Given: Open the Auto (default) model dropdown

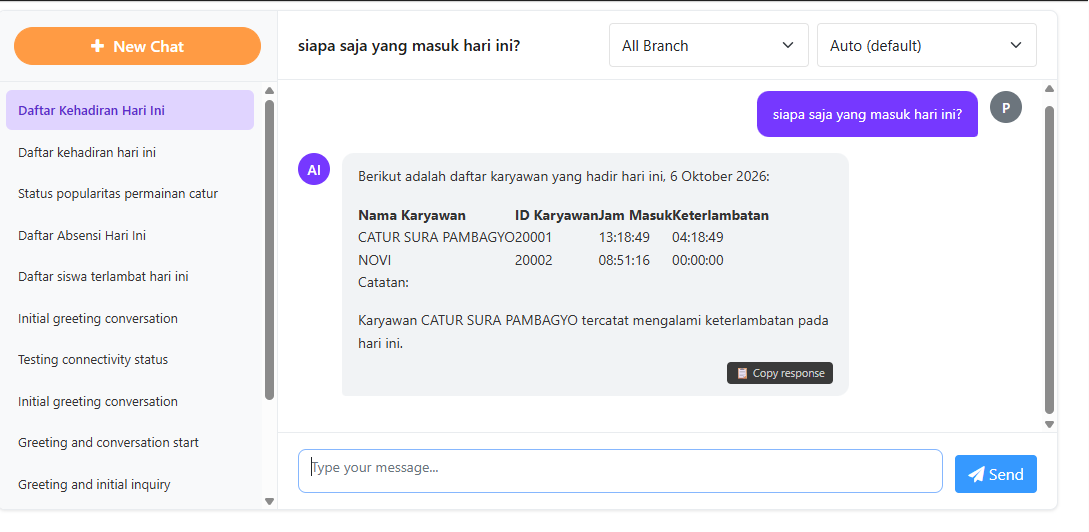Looking at the screenshot, I should tap(926, 45).
